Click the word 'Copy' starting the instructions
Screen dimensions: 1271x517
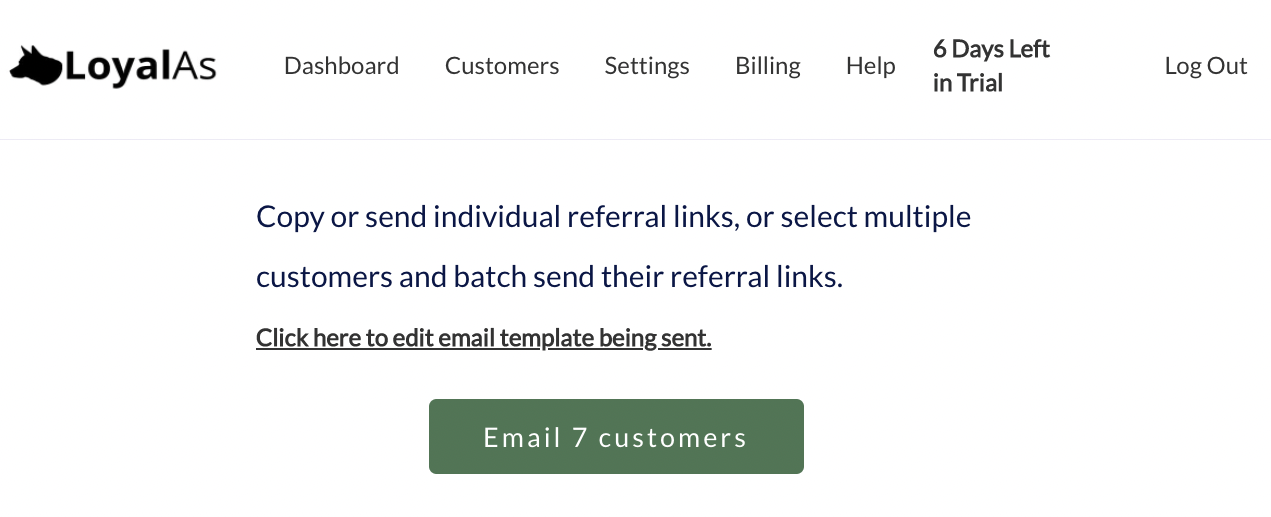(x=290, y=217)
